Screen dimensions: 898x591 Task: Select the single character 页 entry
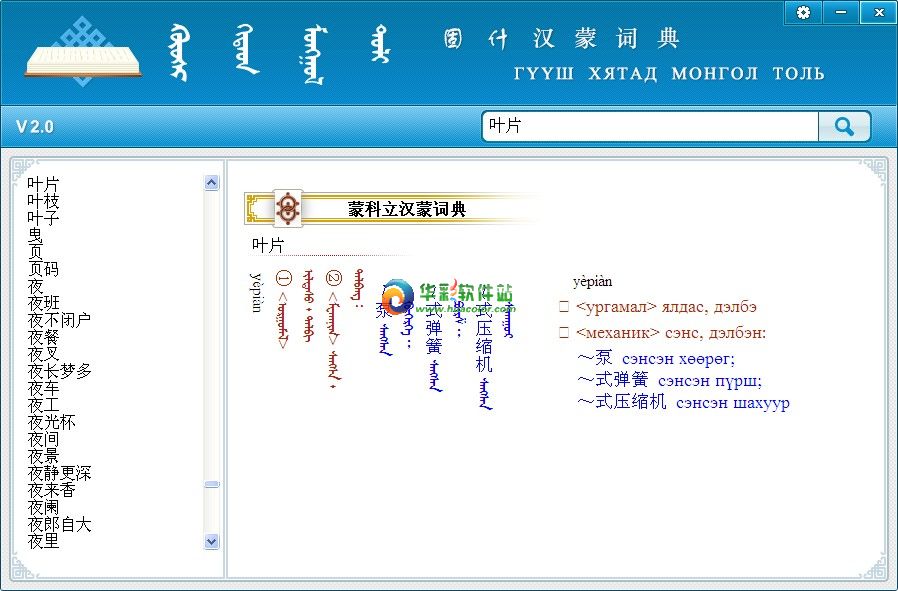click(35, 252)
